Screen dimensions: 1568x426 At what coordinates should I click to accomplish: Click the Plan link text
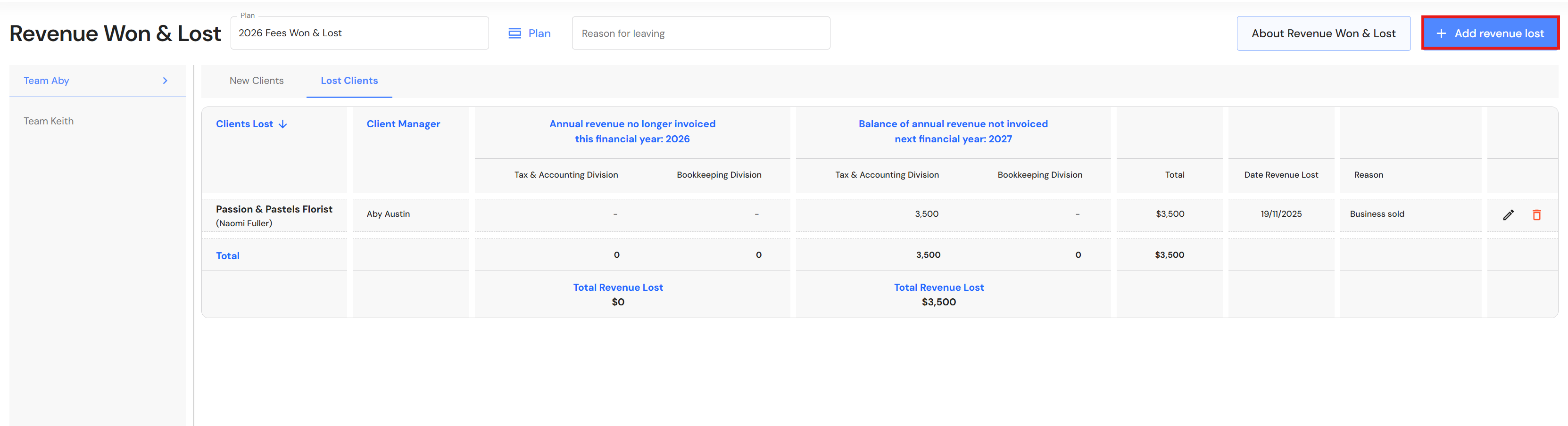coord(539,33)
